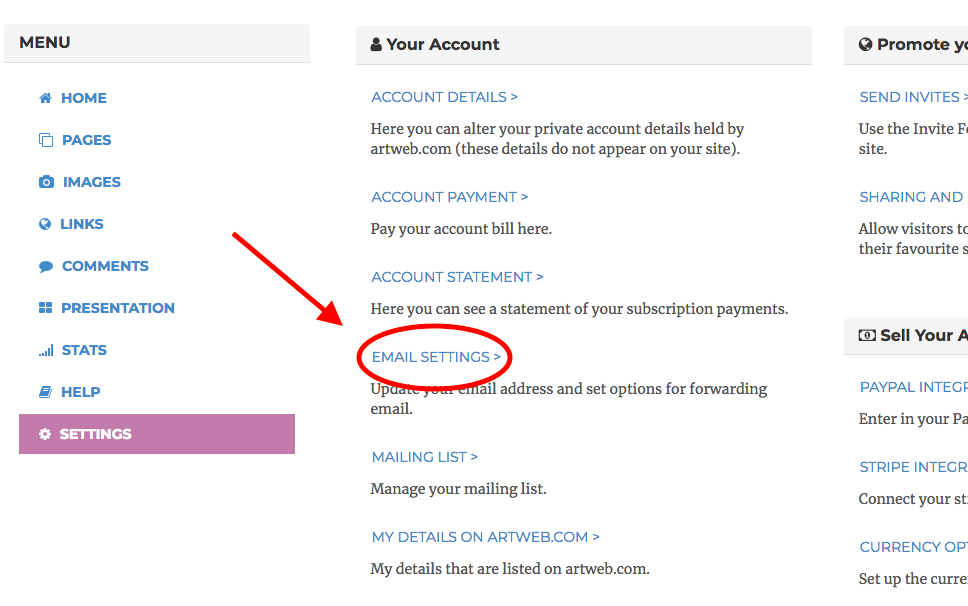Open the Account Details link
968x606 pixels.
(444, 97)
